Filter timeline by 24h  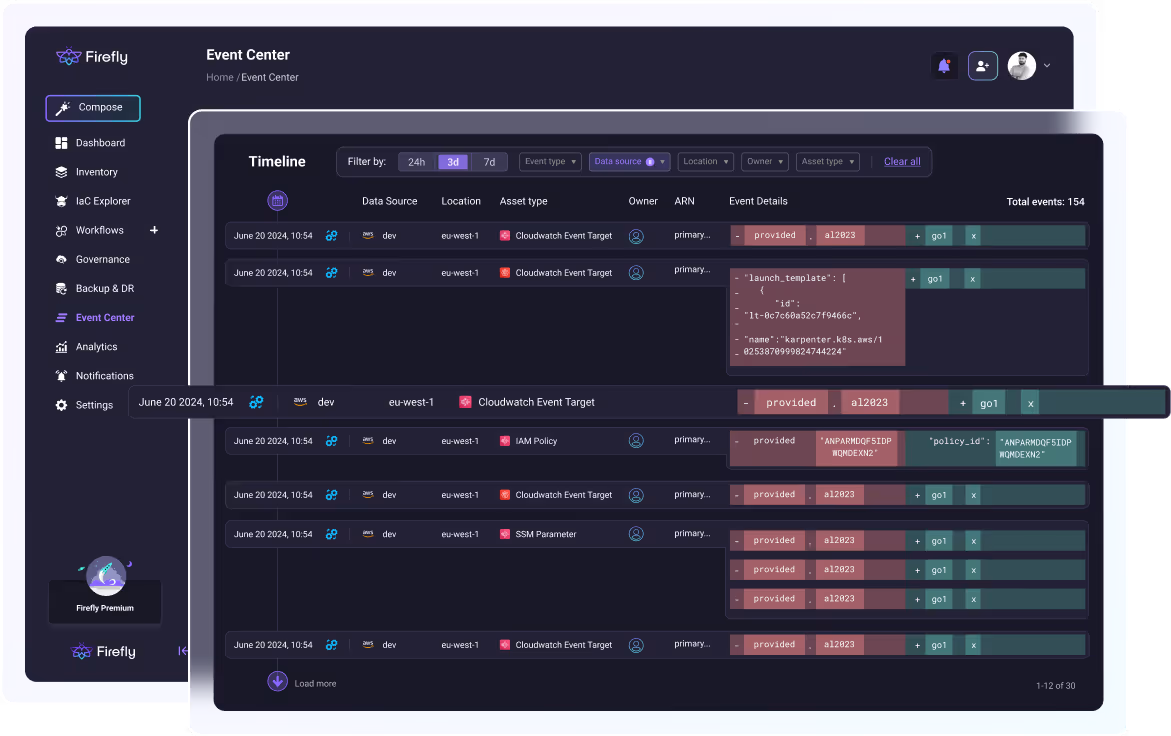click(417, 162)
